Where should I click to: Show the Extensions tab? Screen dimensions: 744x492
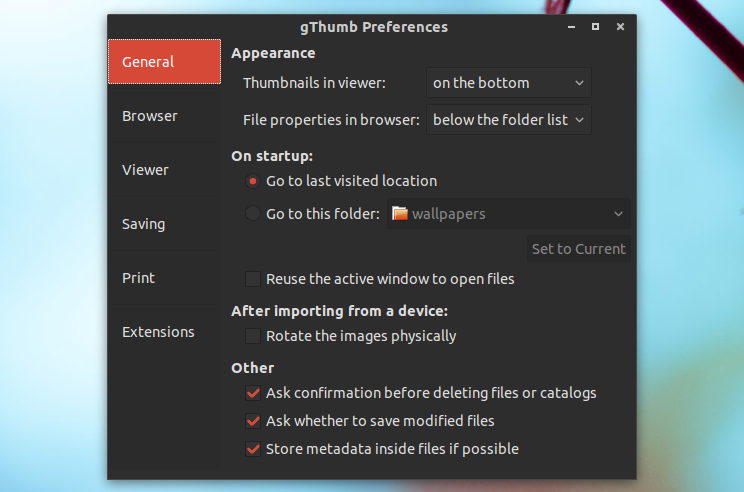(158, 332)
